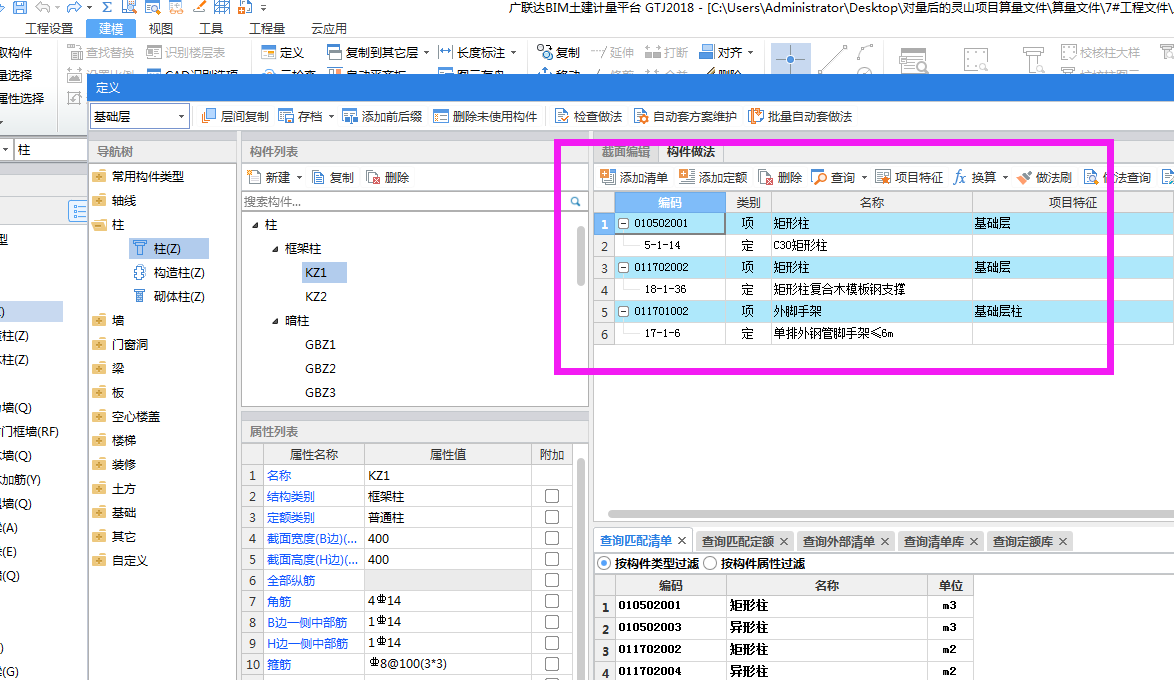Check 附加 box for 全部纵筋
1174x680 pixels.
tap(552, 580)
